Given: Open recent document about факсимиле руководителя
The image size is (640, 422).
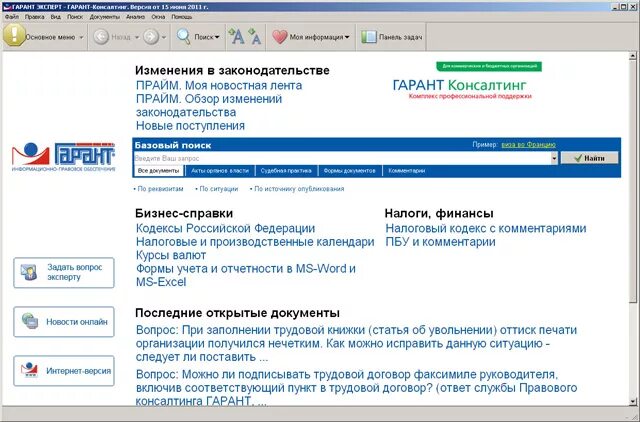Looking at the screenshot, I should [x=356, y=388].
